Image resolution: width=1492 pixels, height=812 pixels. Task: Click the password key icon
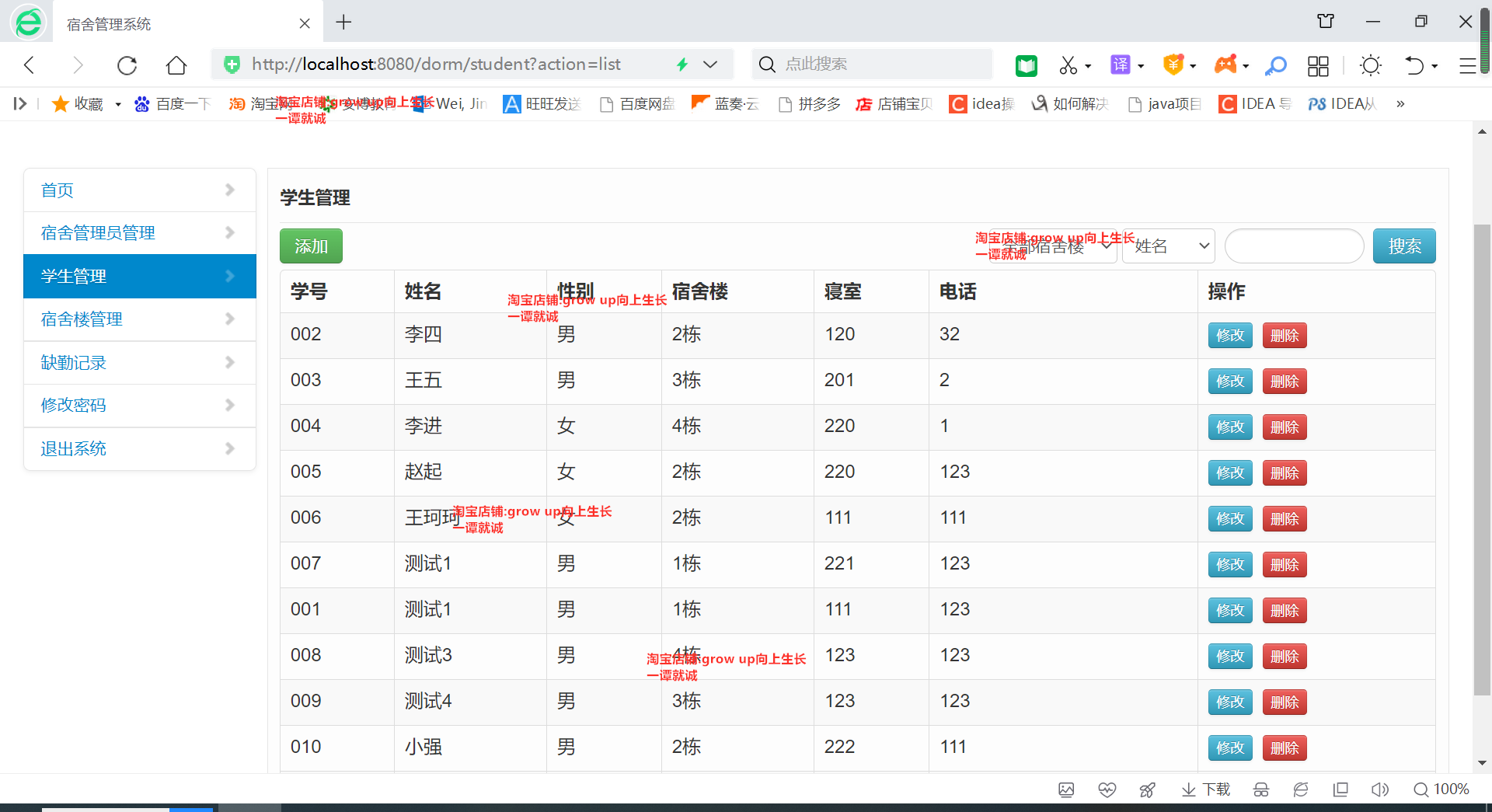[x=1275, y=66]
